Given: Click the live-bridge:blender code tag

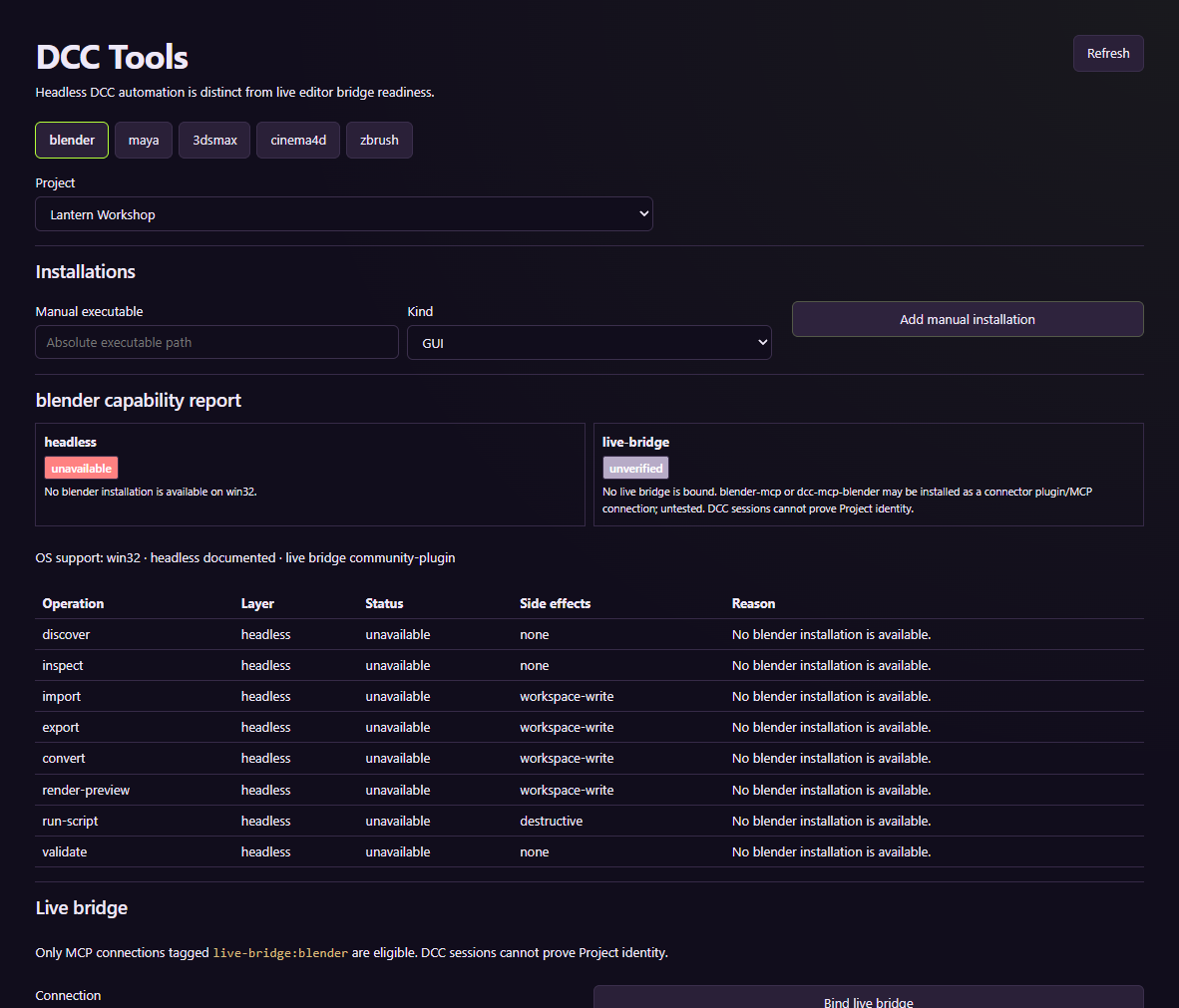Looking at the screenshot, I should click(x=280, y=953).
